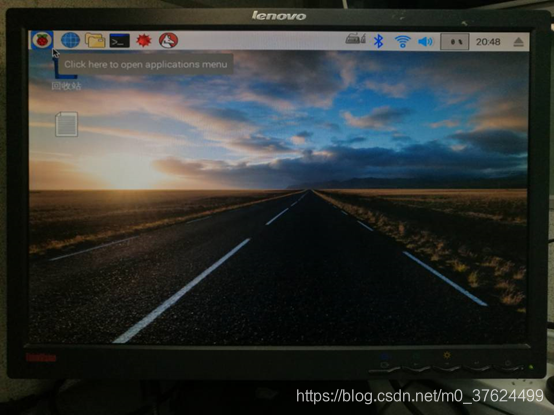Open the volume control speaker icon

[x=425, y=42]
